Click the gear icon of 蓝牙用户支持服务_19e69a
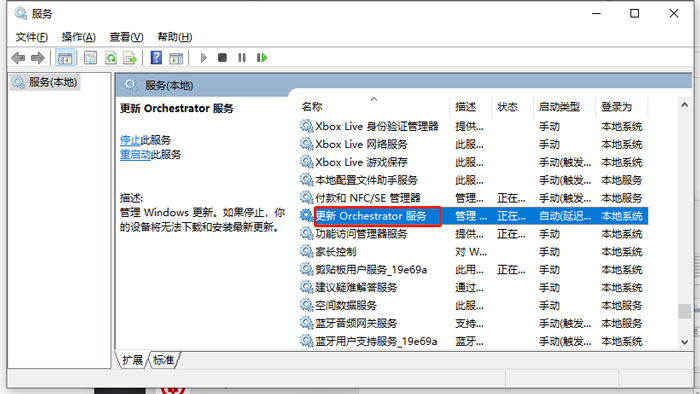Image resolution: width=700 pixels, height=394 pixels. (306, 341)
